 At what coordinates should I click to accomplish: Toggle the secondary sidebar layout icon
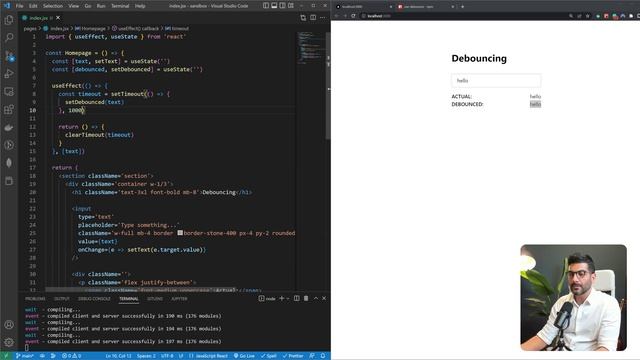[282, 6]
